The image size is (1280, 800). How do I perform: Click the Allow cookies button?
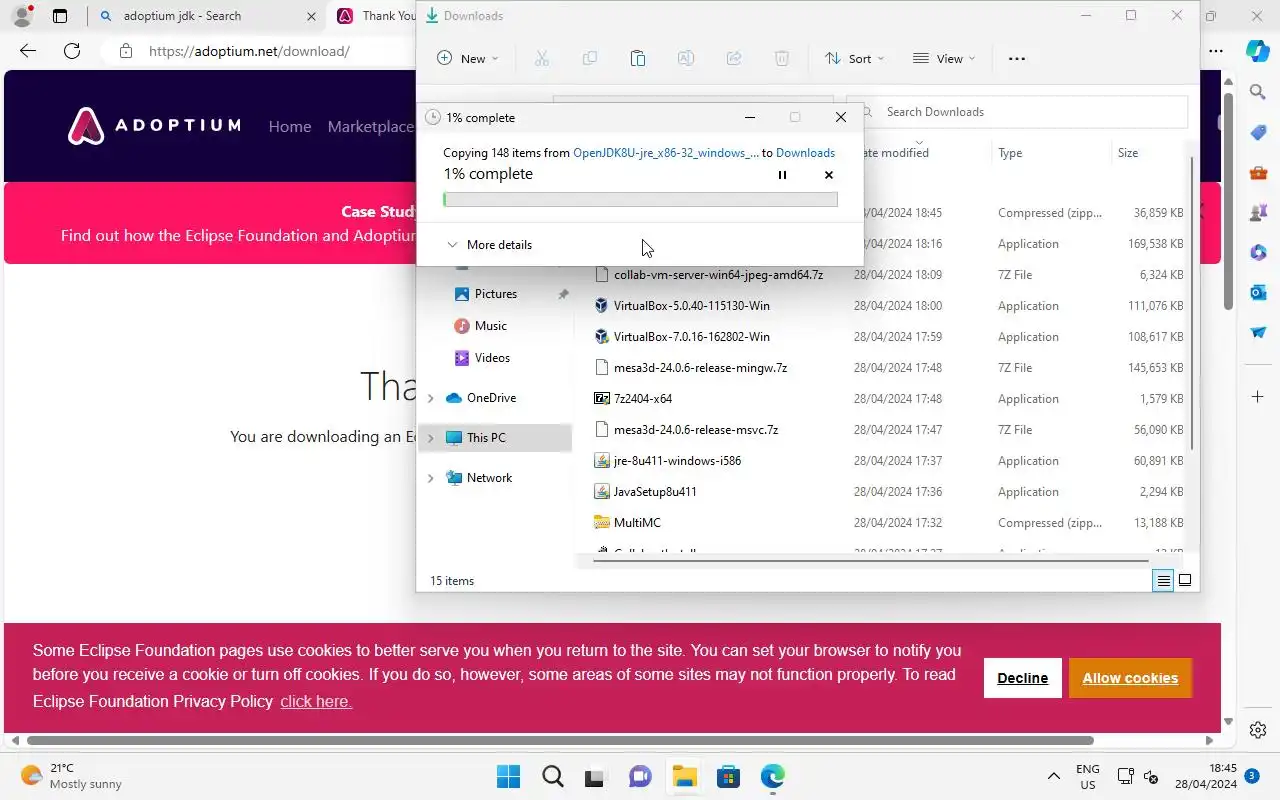[x=1130, y=678]
